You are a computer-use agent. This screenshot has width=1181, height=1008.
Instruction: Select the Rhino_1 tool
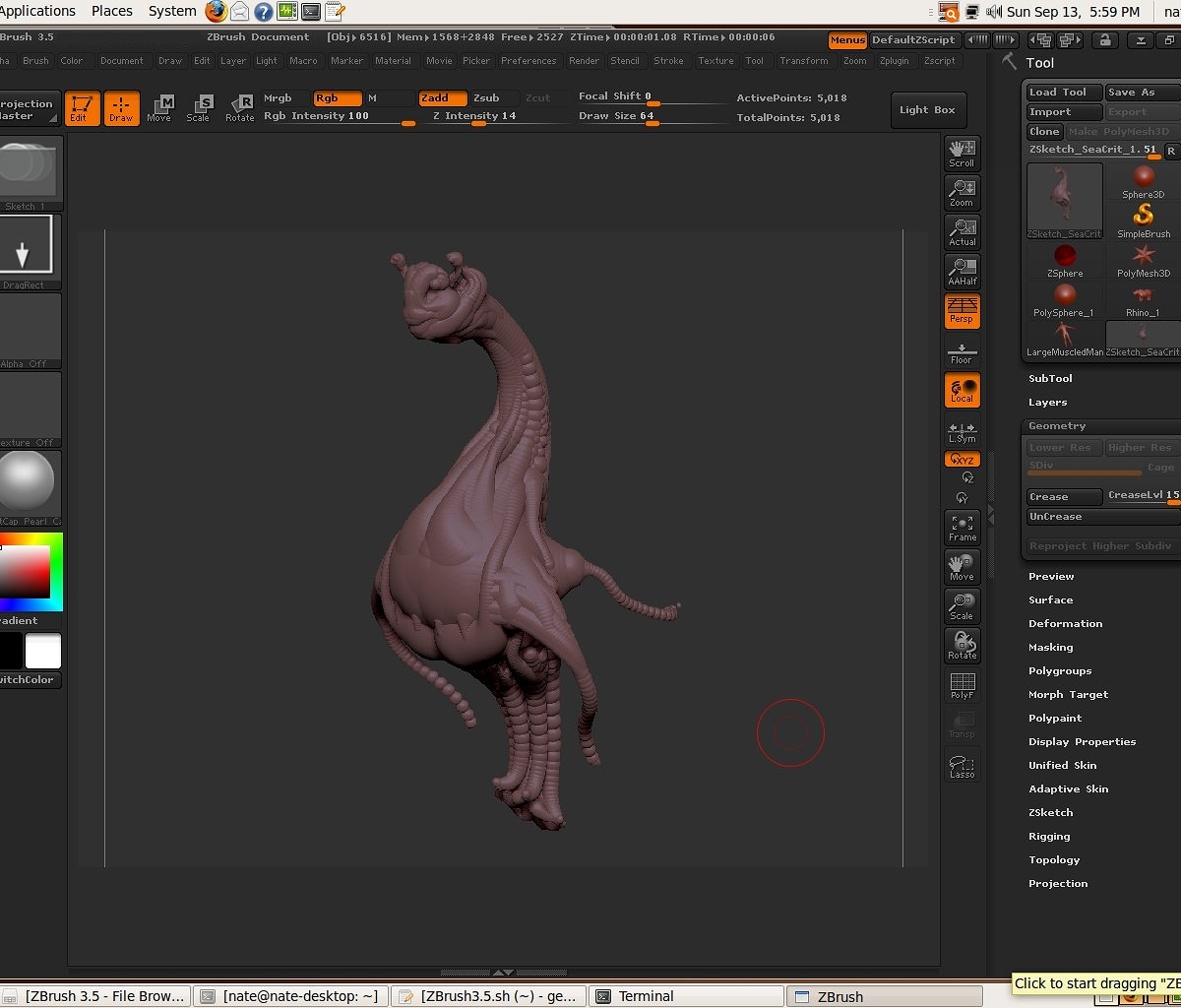pyautogui.click(x=1143, y=300)
